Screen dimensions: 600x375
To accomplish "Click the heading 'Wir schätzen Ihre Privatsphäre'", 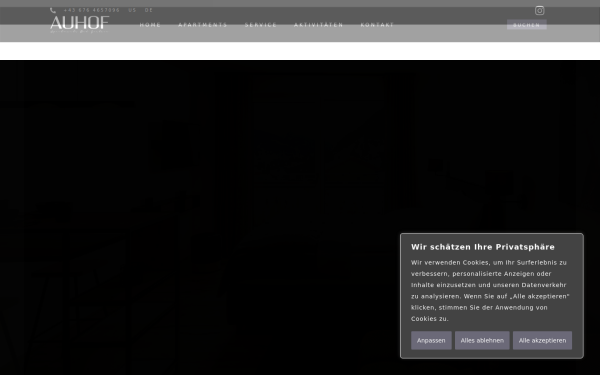I will [x=483, y=247].
